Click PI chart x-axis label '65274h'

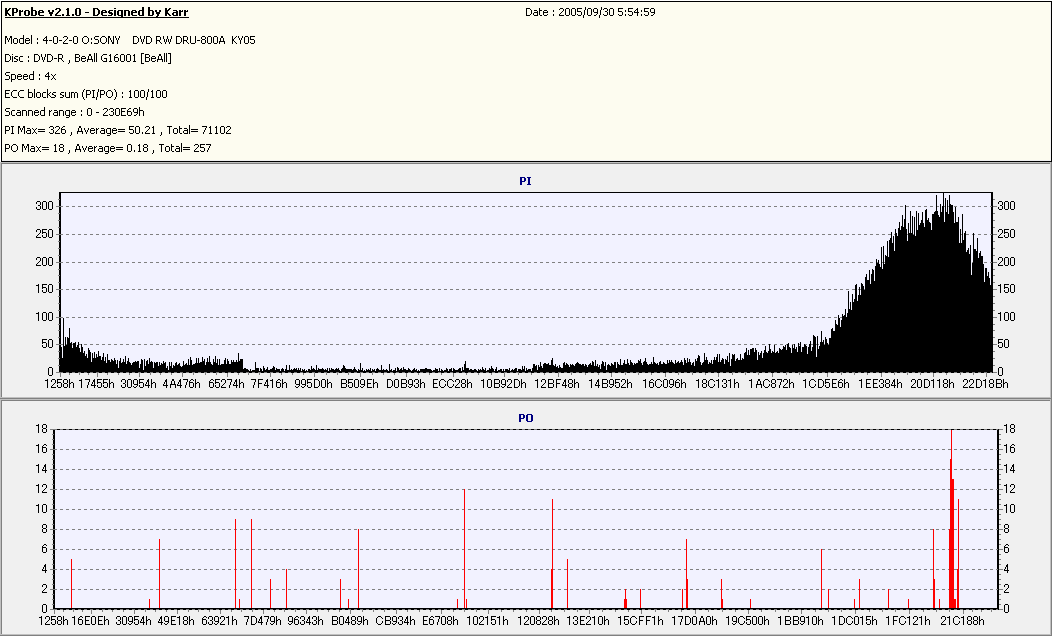pyautogui.click(x=226, y=384)
